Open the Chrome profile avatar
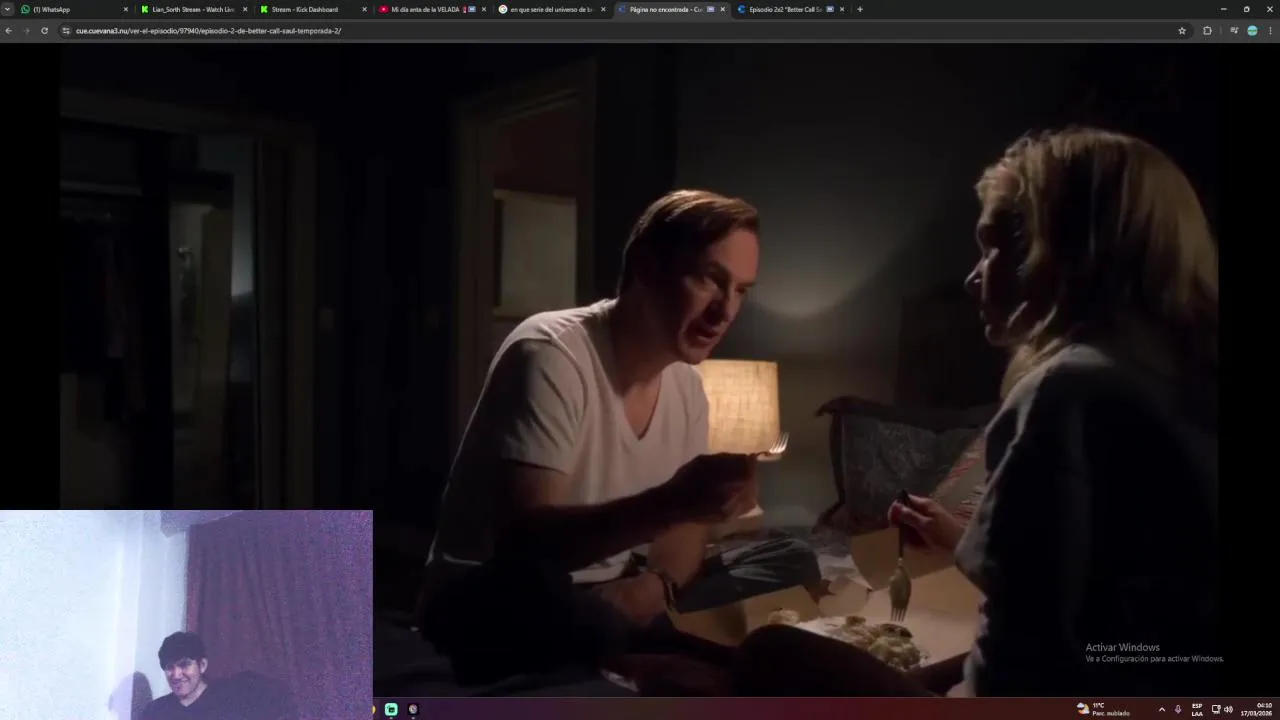Image resolution: width=1280 pixels, height=720 pixels. 1252,31
